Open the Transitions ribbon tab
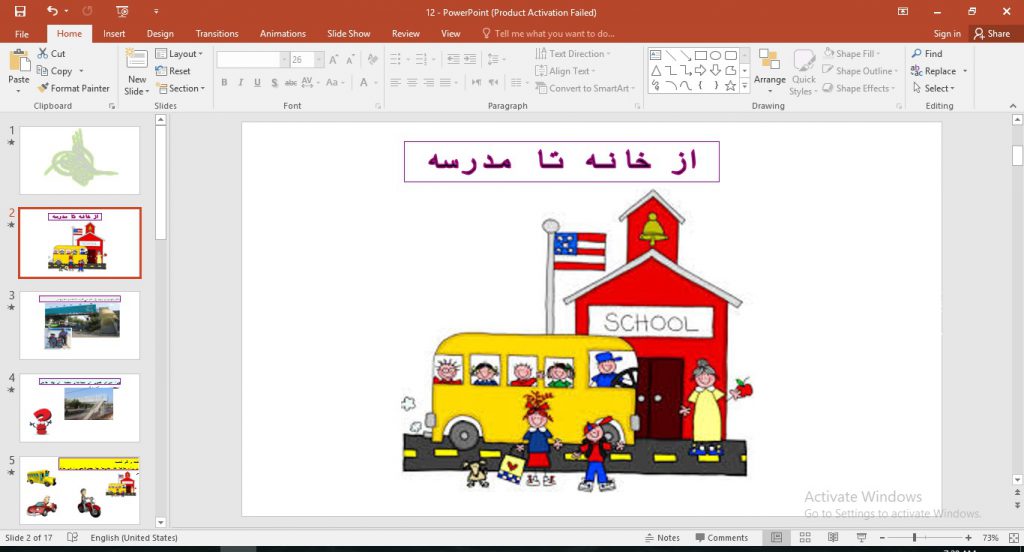The width and height of the screenshot is (1024, 552). point(217,33)
